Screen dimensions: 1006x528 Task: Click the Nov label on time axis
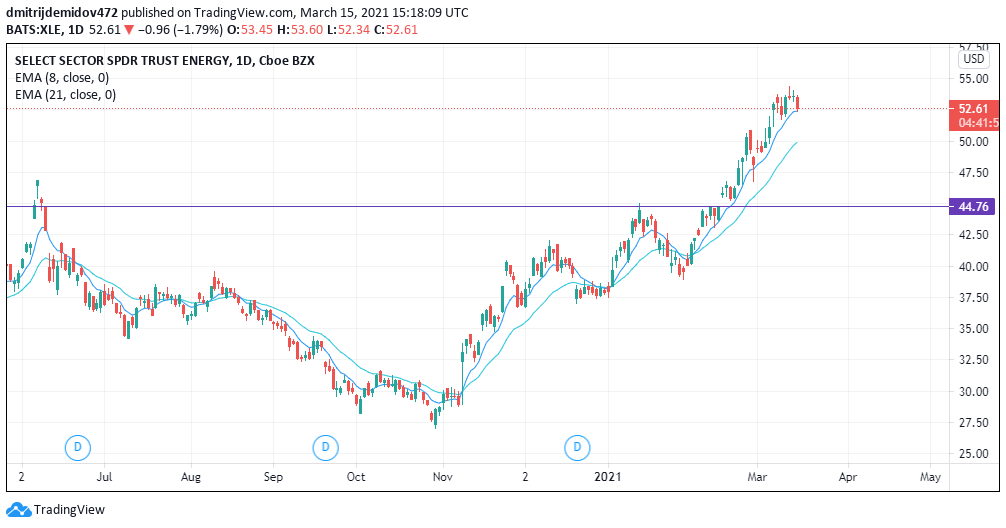pyautogui.click(x=443, y=477)
